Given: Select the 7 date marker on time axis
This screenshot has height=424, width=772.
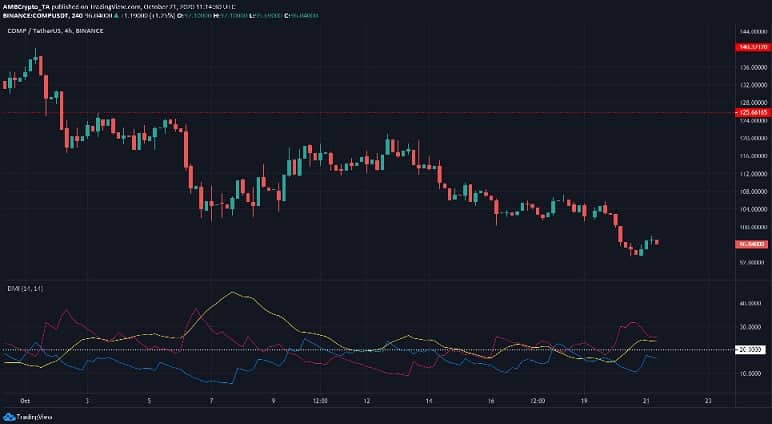Looking at the screenshot, I should [x=211, y=399].
